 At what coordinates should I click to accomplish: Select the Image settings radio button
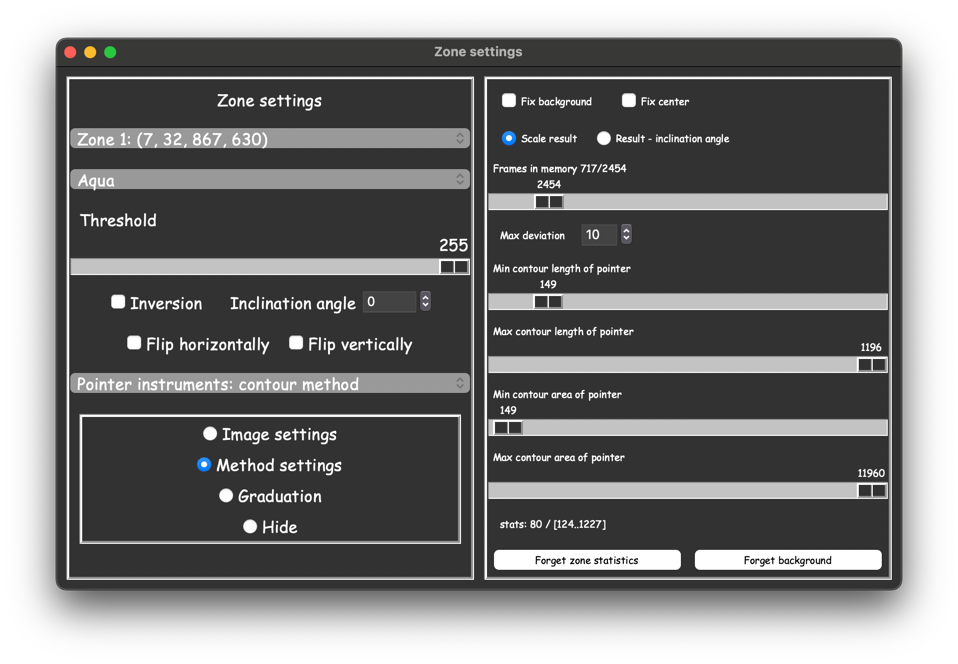pos(210,434)
